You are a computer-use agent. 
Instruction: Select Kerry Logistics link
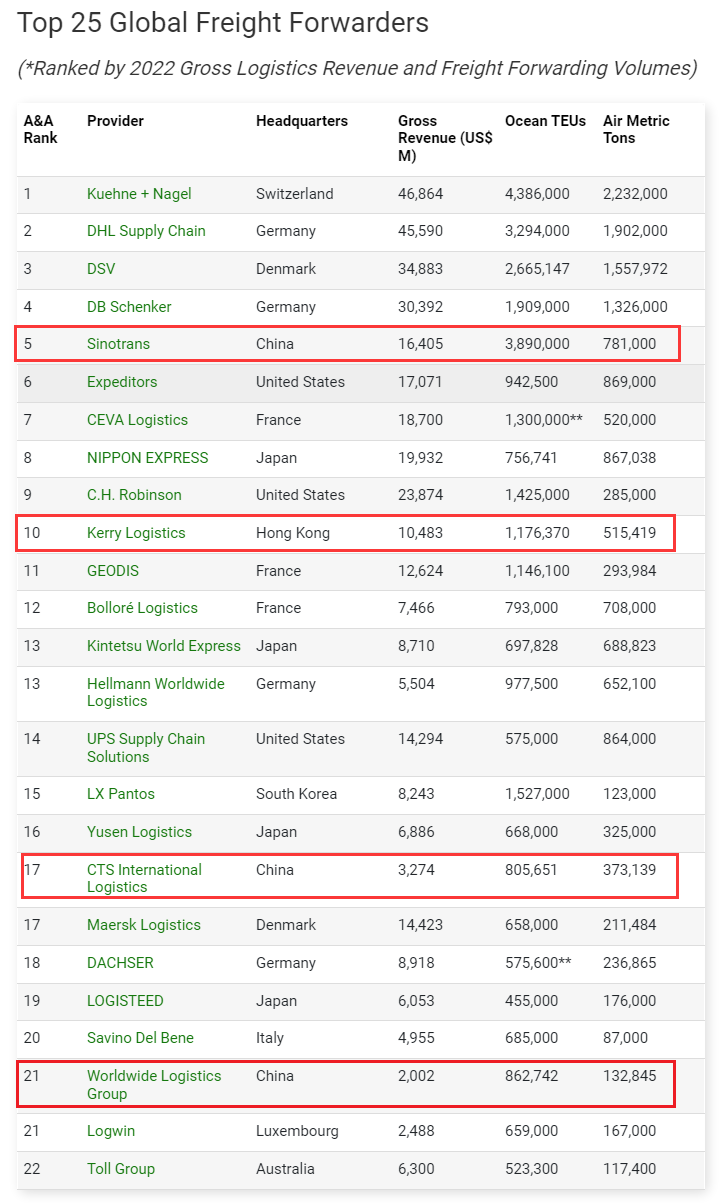click(136, 533)
